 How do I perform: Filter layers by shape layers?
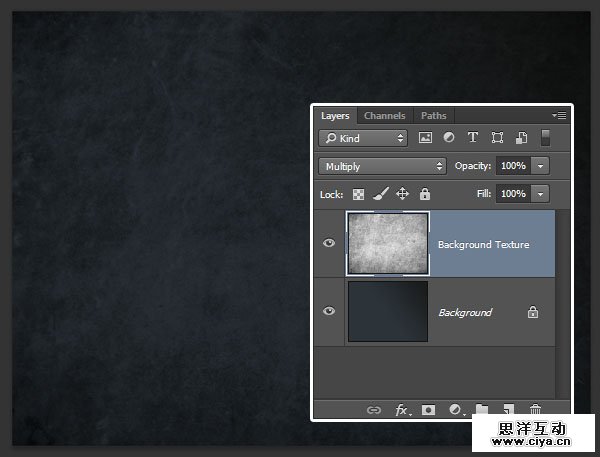[x=497, y=138]
